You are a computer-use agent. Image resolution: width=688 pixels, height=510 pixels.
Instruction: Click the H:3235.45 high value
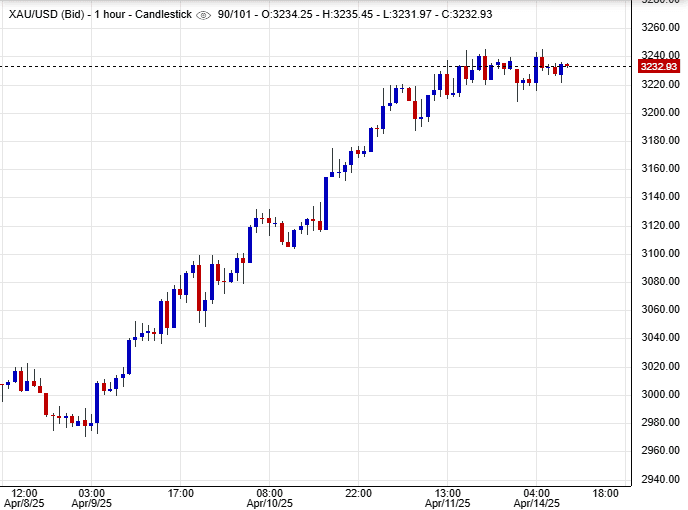pyautogui.click(x=351, y=16)
